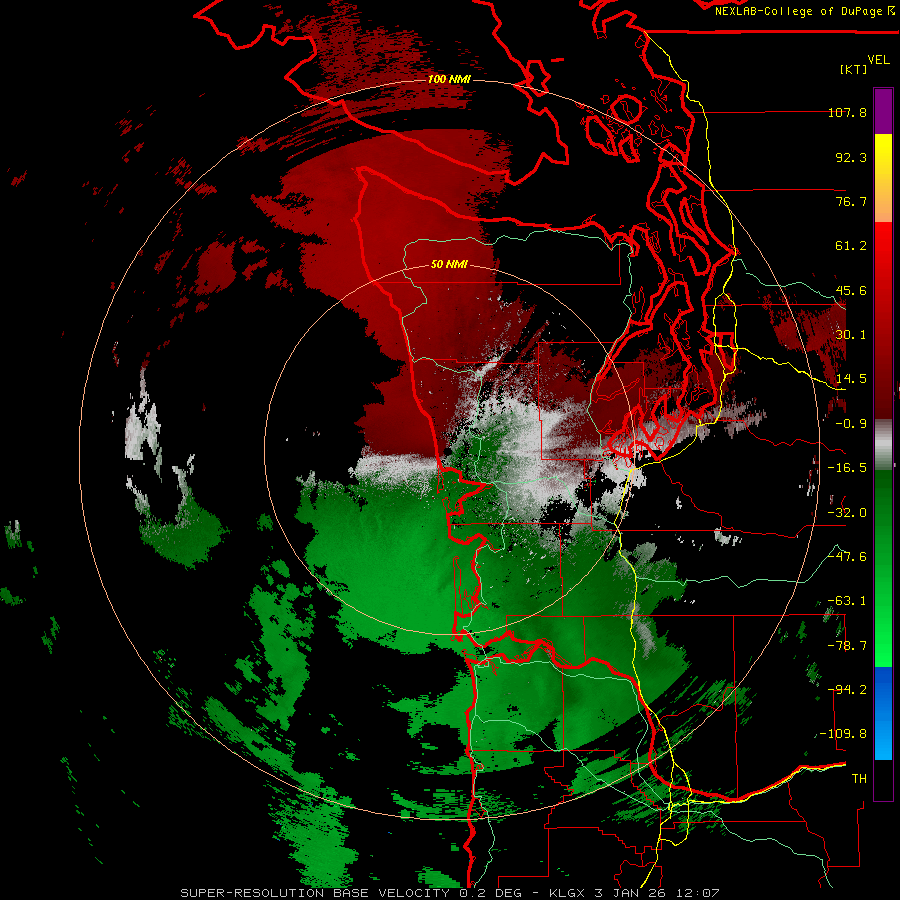Image resolution: width=900 pixels, height=900 pixels.
Task: Click the 100 NMI range ring label
Action: tap(449, 79)
